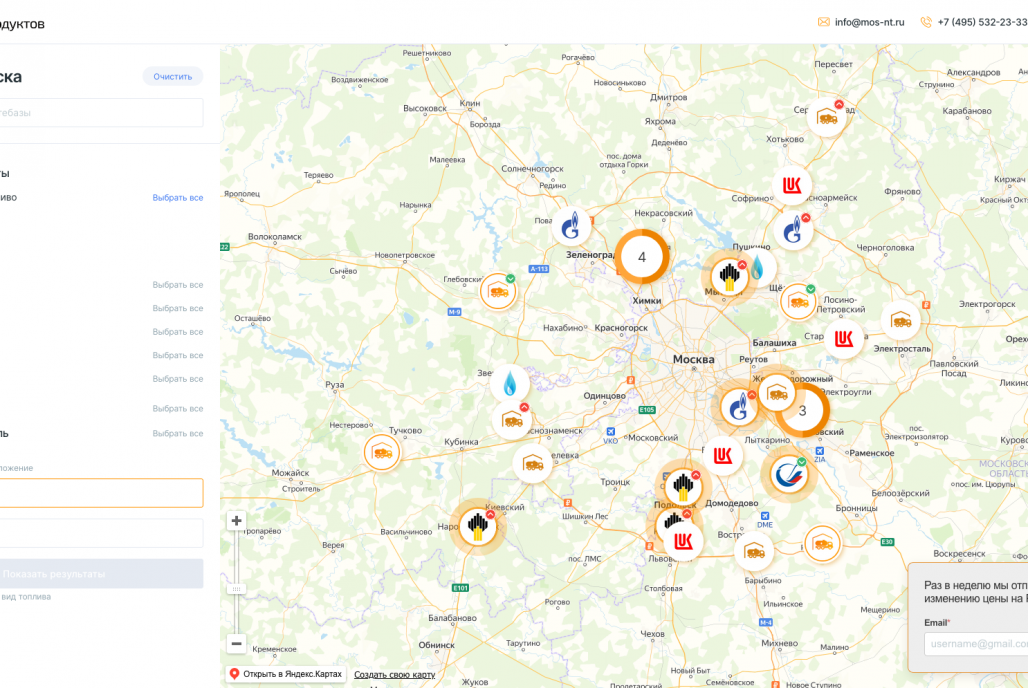Select the truck marker near Сергиев Посад

[828, 117]
